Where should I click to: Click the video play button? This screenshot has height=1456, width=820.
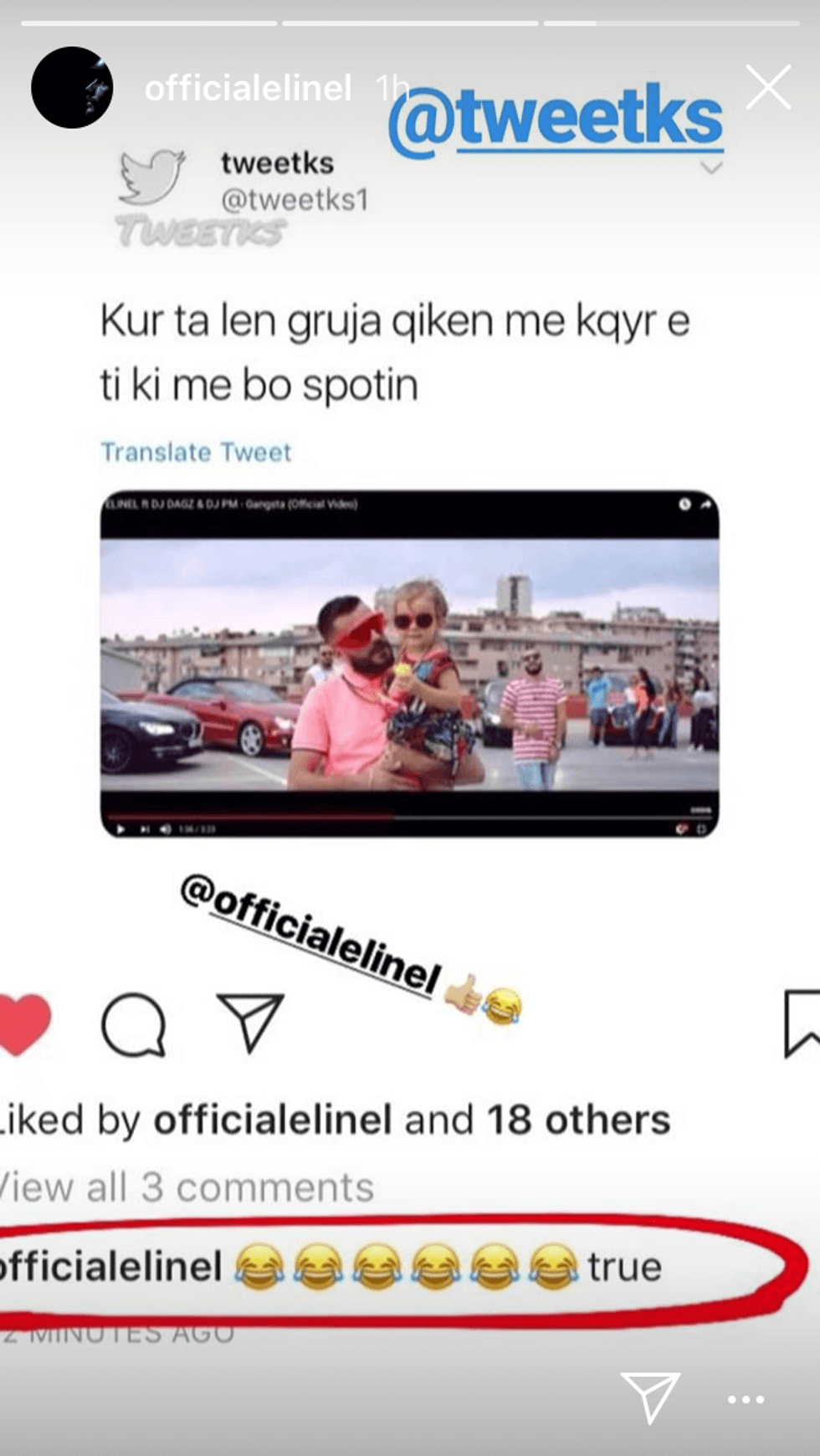tap(120, 829)
